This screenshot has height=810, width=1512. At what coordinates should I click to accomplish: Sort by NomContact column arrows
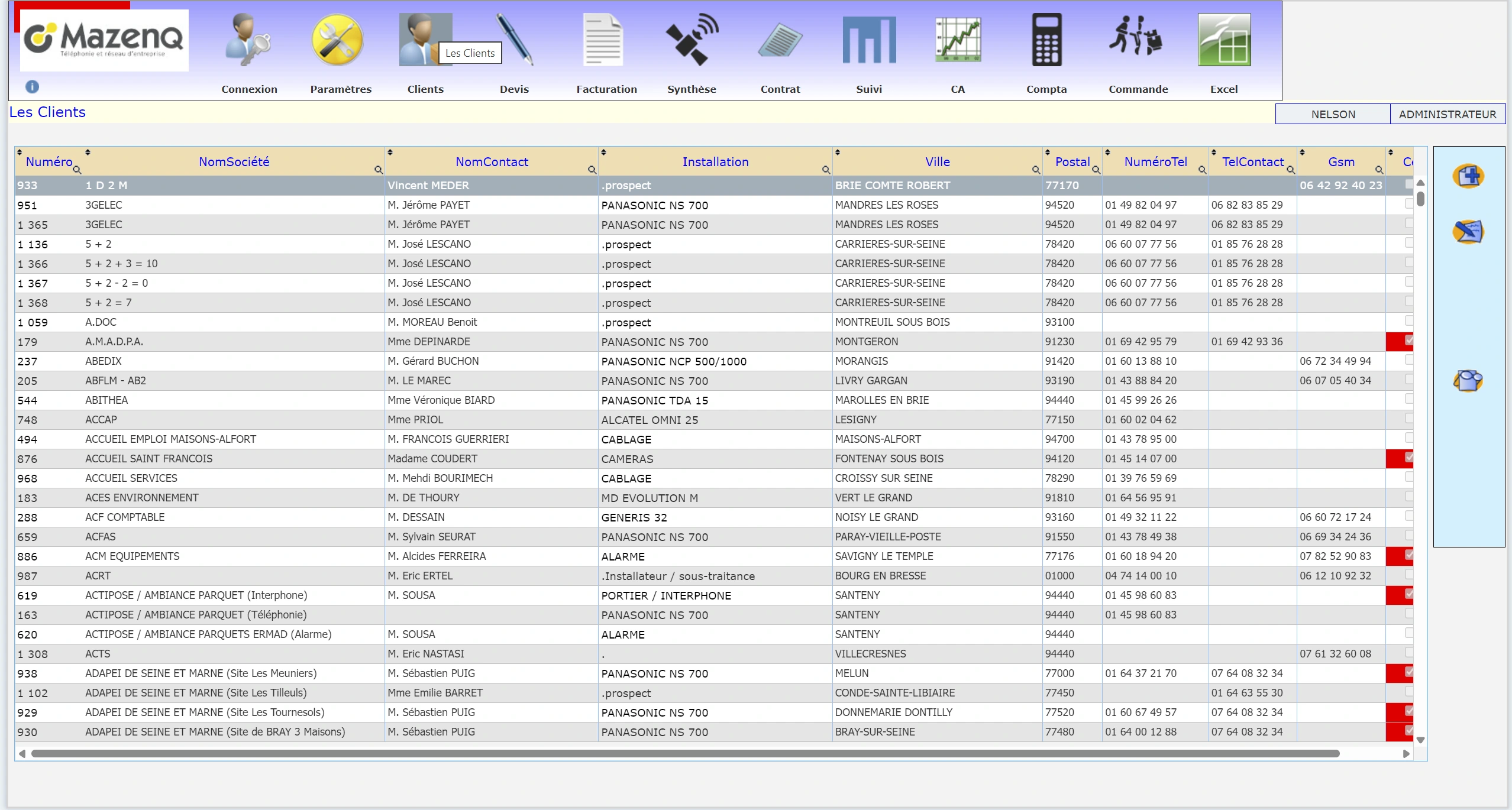click(x=390, y=153)
